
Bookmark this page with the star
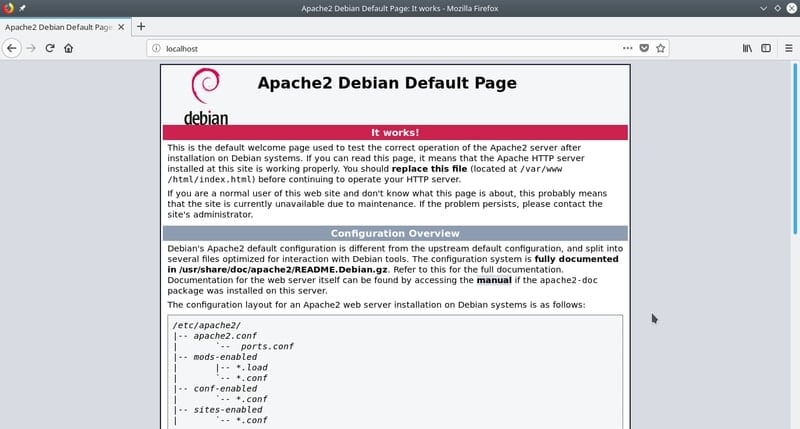[x=661, y=48]
